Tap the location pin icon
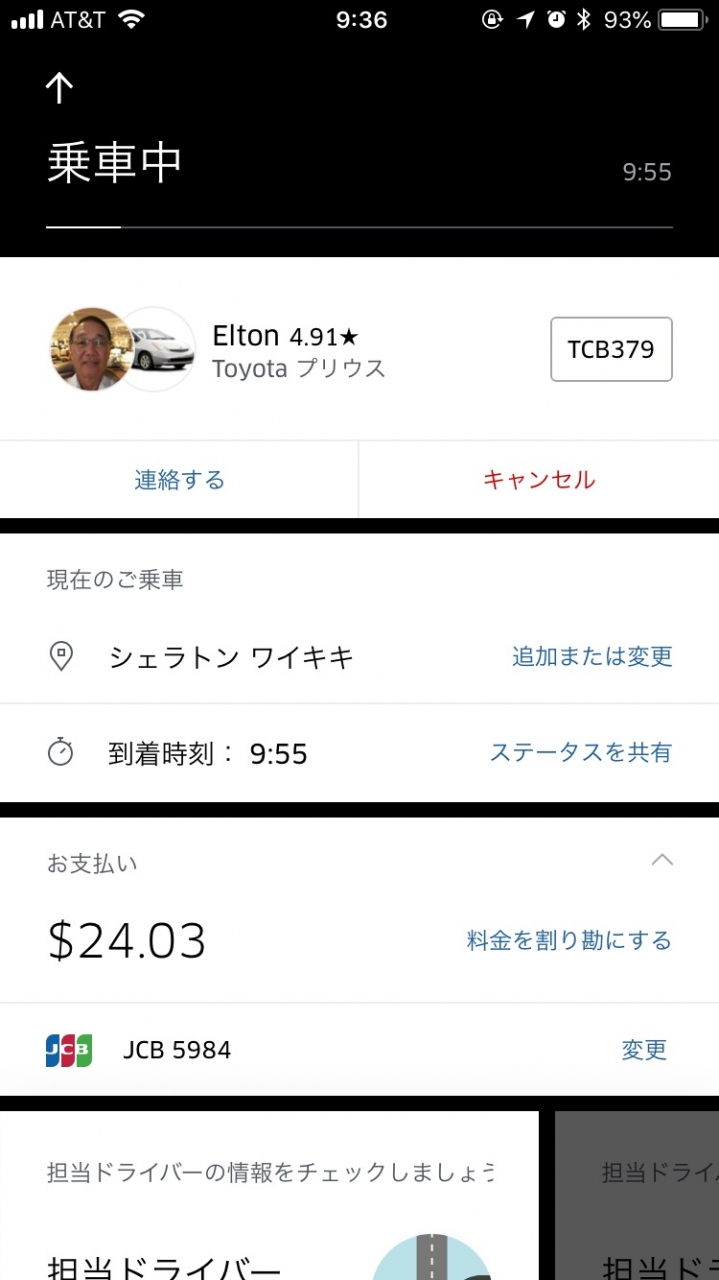 pyautogui.click(x=61, y=657)
